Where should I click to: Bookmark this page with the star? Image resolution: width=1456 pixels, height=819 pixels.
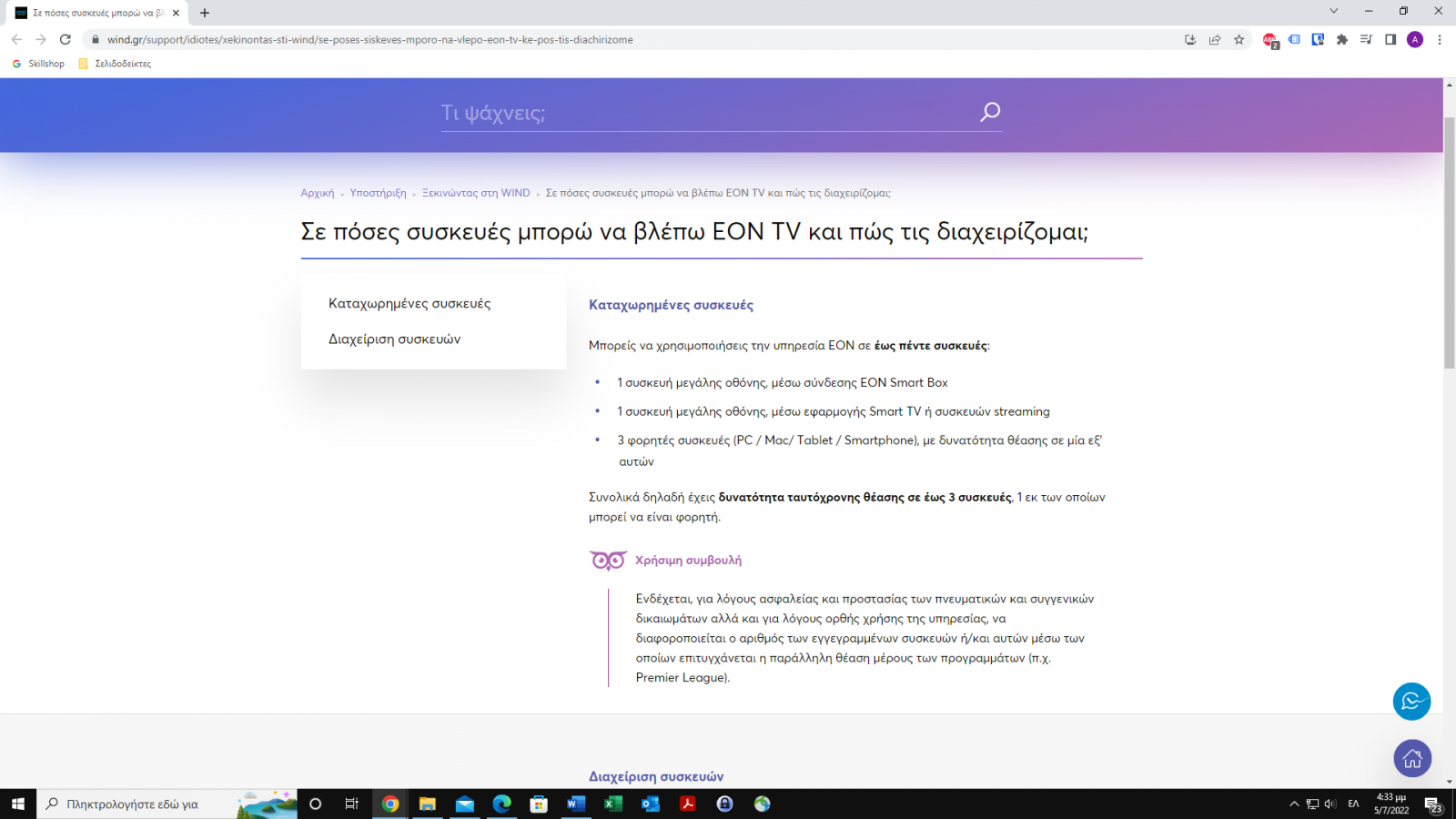pyautogui.click(x=1239, y=39)
